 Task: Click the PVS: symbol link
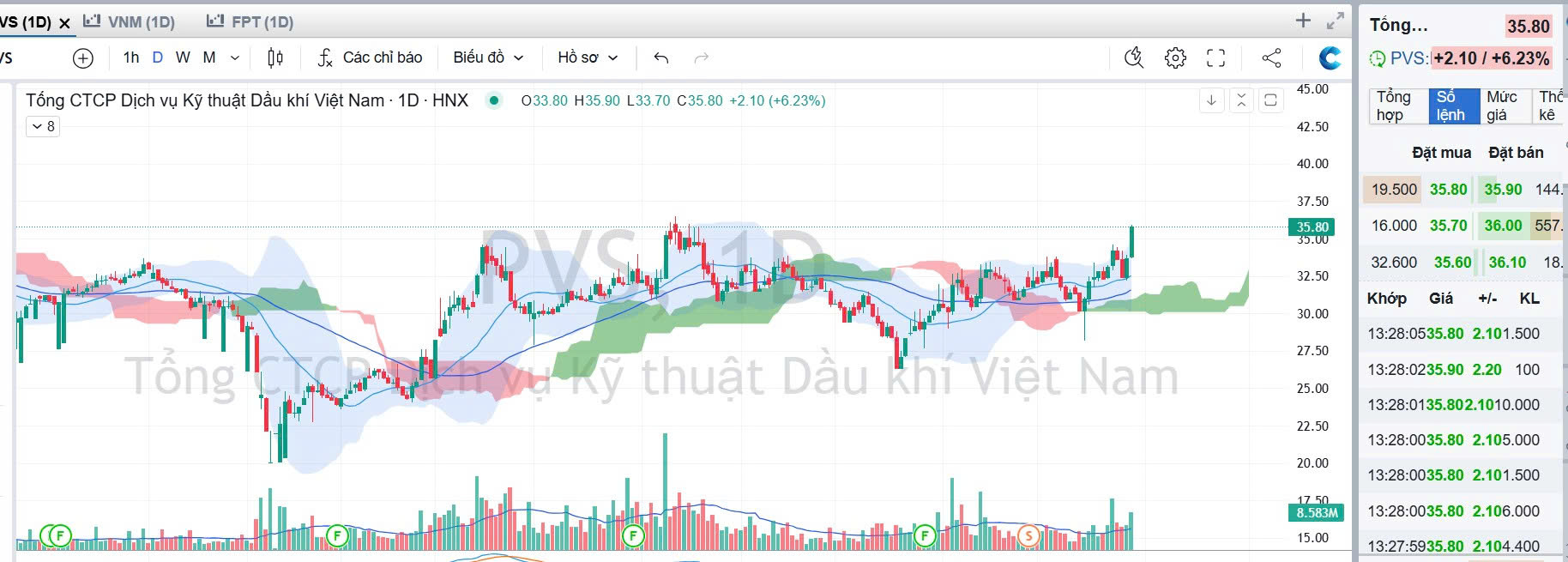click(x=1409, y=58)
